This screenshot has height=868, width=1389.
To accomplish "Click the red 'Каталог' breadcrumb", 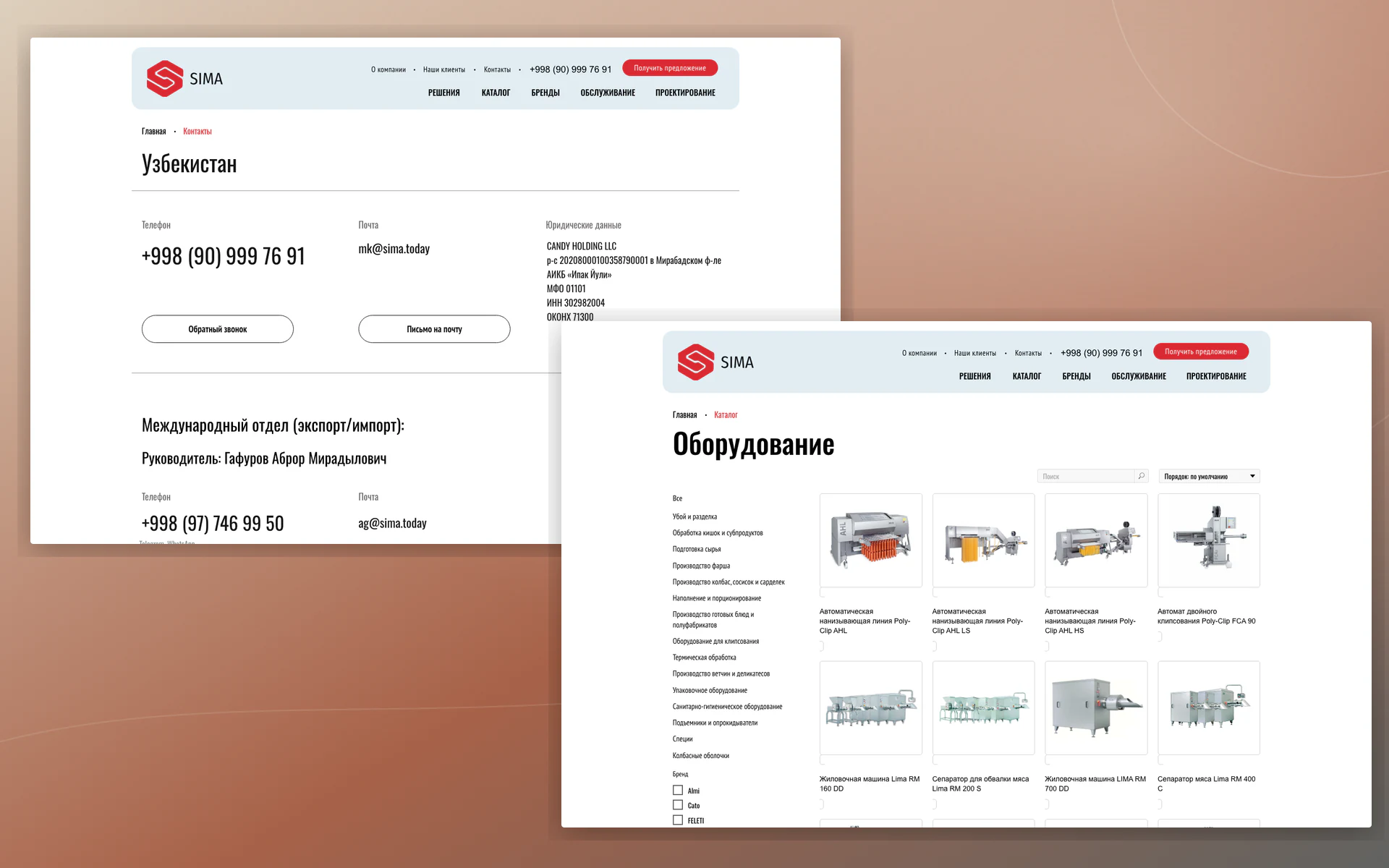I will [726, 414].
